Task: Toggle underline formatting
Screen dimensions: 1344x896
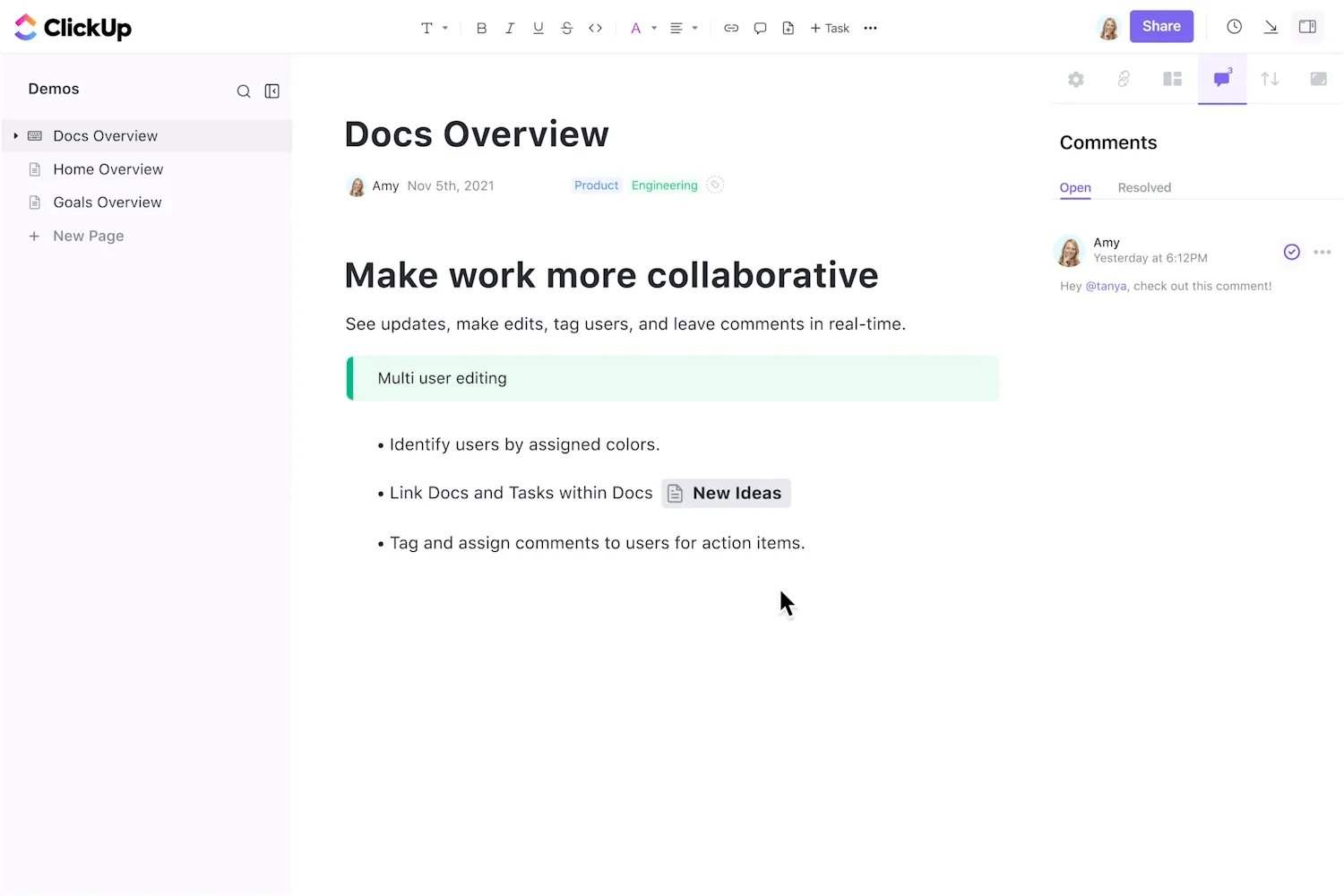Action: [538, 28]
